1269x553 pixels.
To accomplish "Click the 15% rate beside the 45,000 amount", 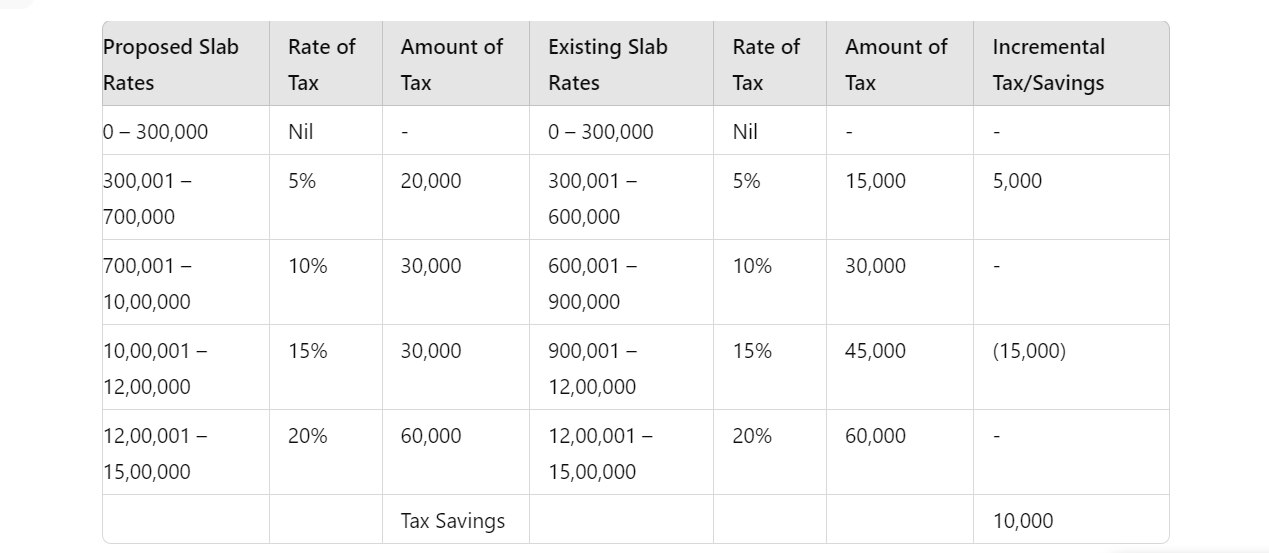I will 752,351.
